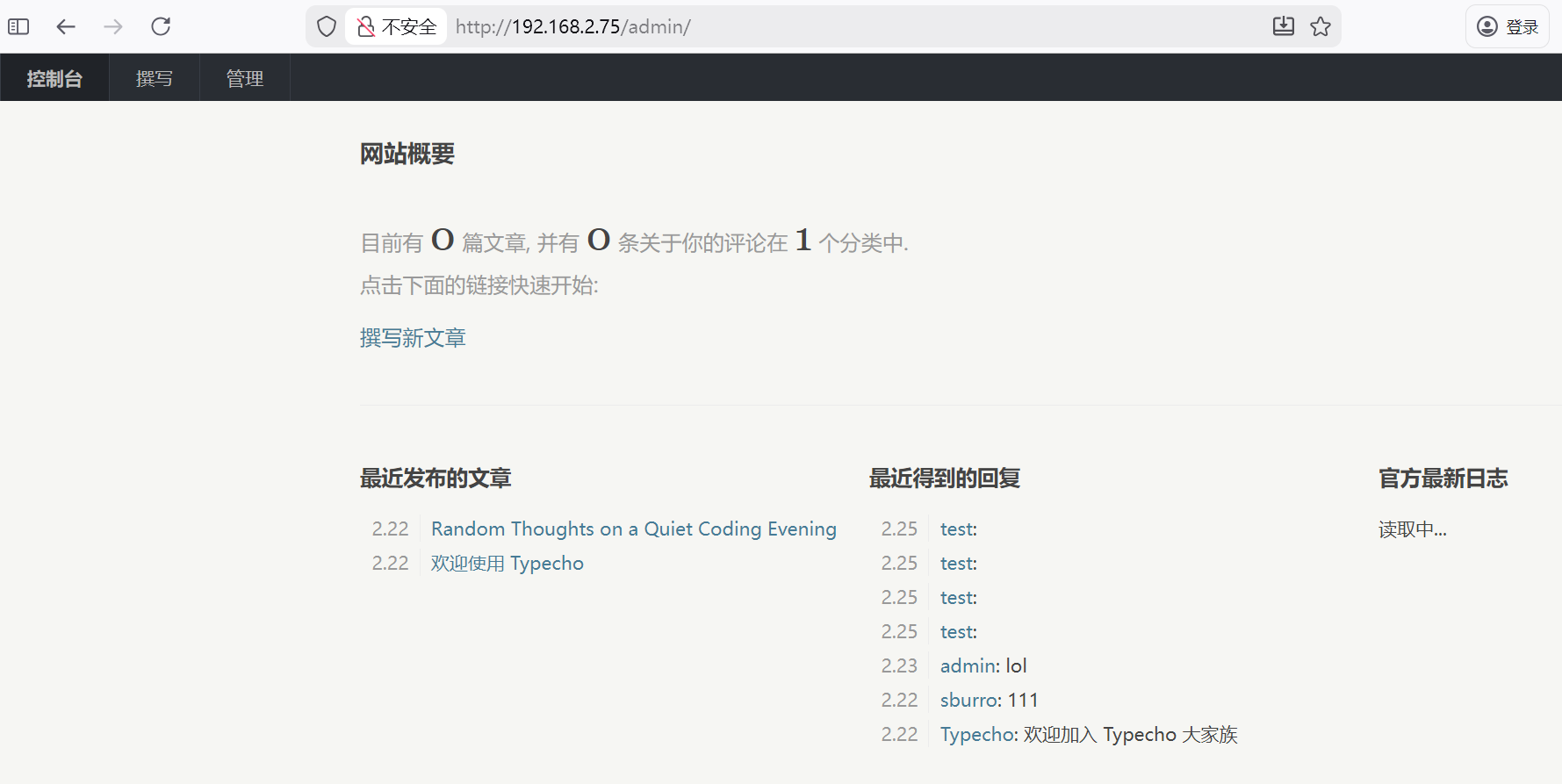Viewport: 1562px width, 784px height.
Task: Click the 登录 account button
Action: [x=1508, y=26]
